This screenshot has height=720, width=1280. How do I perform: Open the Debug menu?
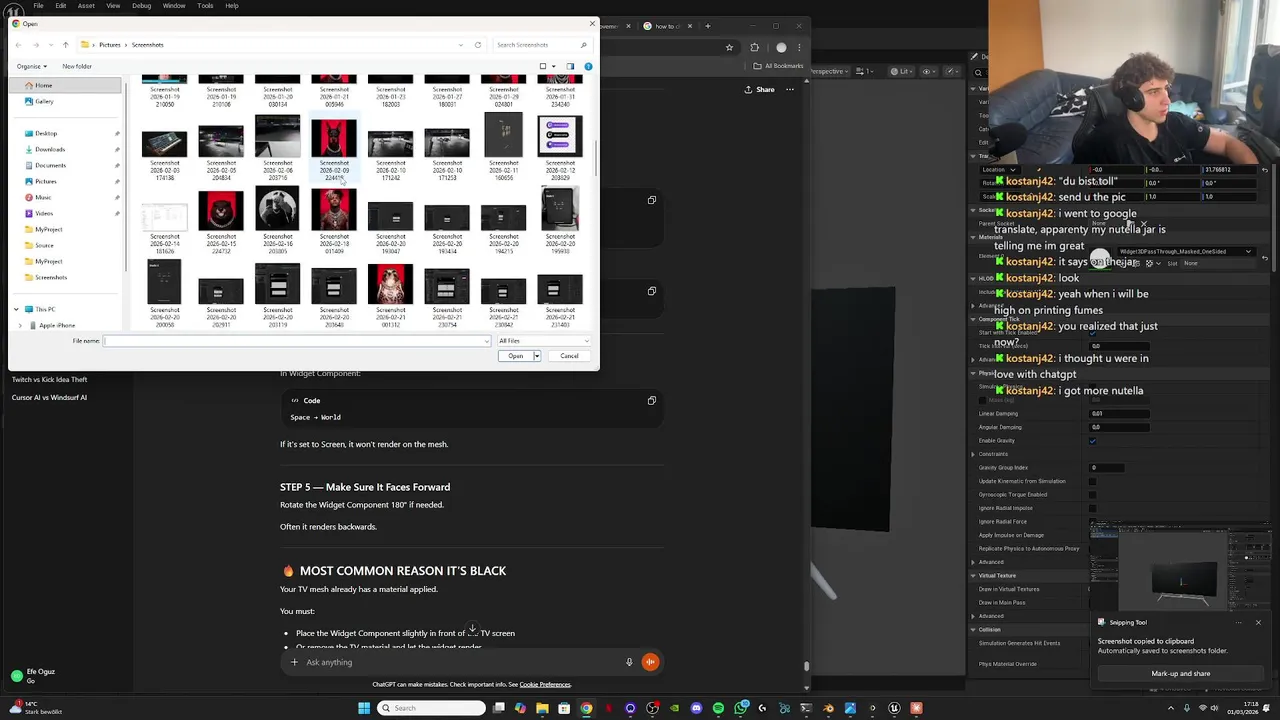click(x=142, y=5)
